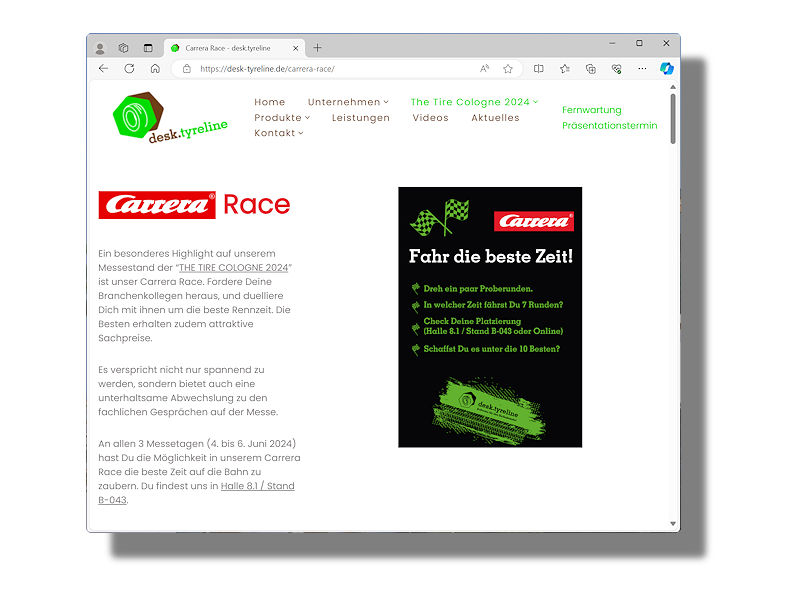The height and width of the screenshot is (600, 800).
Task: Open the Leistungen menu item
Action: [361, 118]
